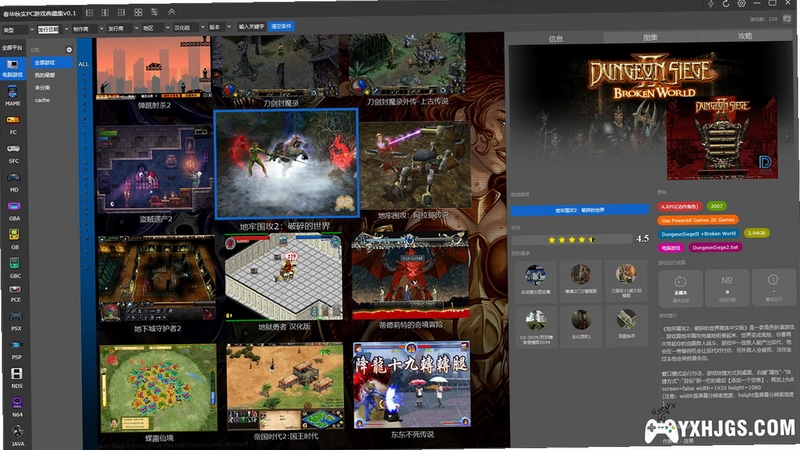The height and width of the screenshot is (450, 800).
Task: Select the PSX platform icon
Action: tap(16, 317)
